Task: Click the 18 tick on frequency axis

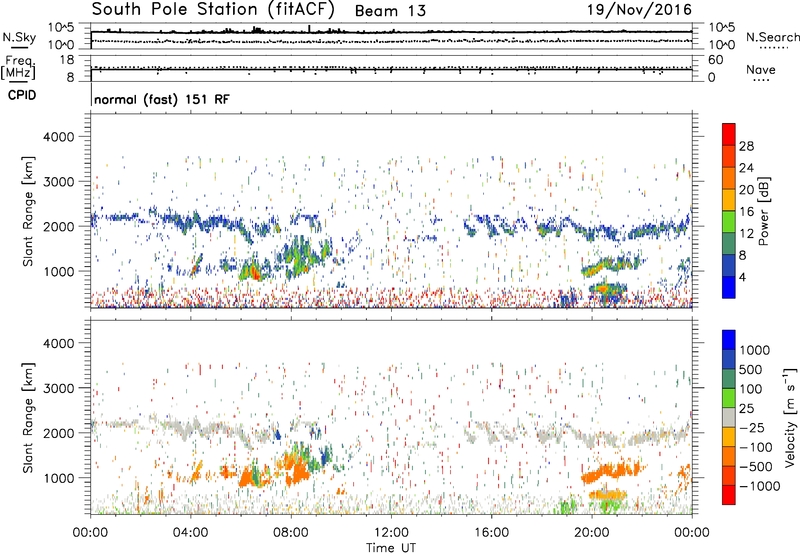Action: [x=67, y=60]
